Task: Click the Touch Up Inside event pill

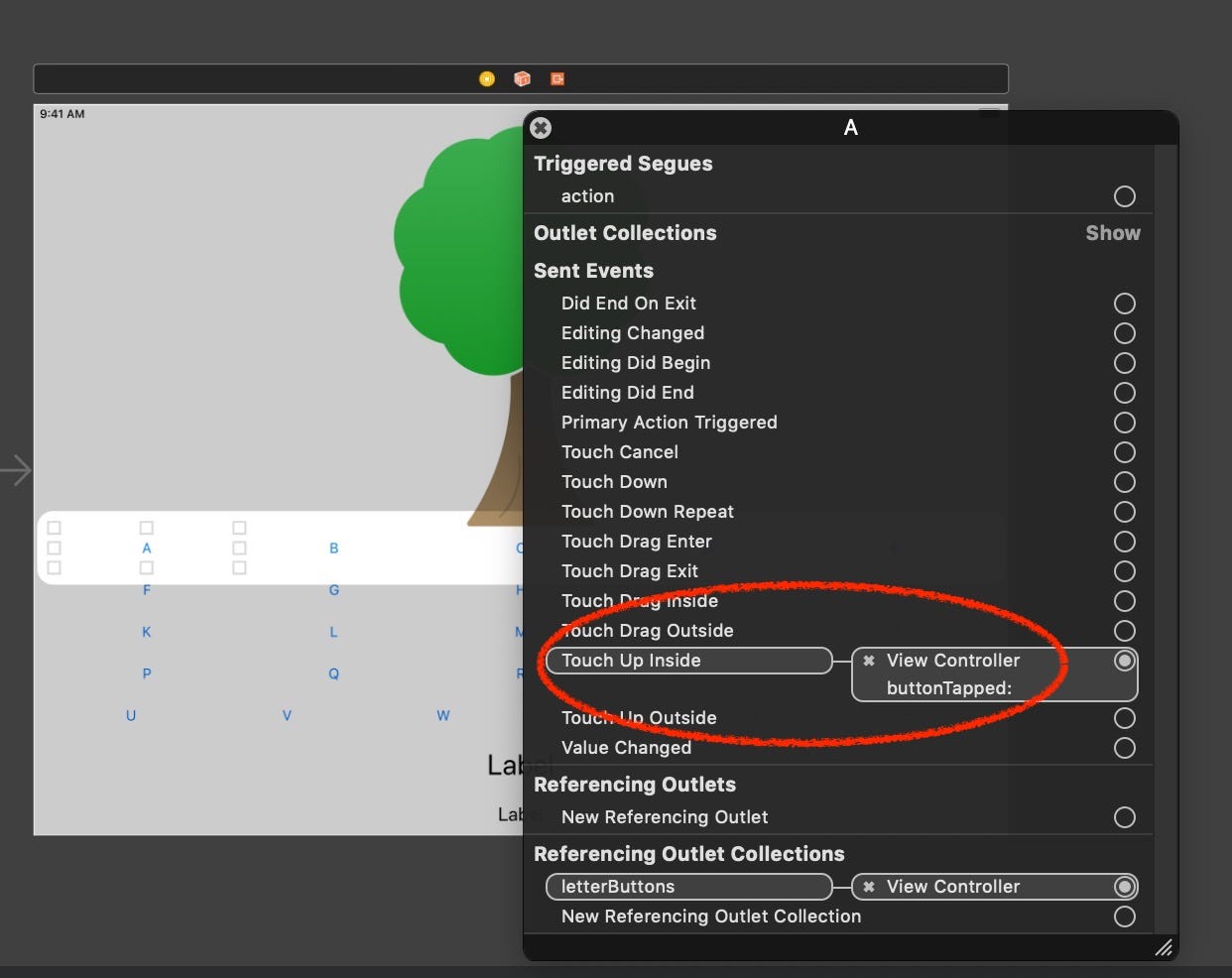Action: [688, 661]
